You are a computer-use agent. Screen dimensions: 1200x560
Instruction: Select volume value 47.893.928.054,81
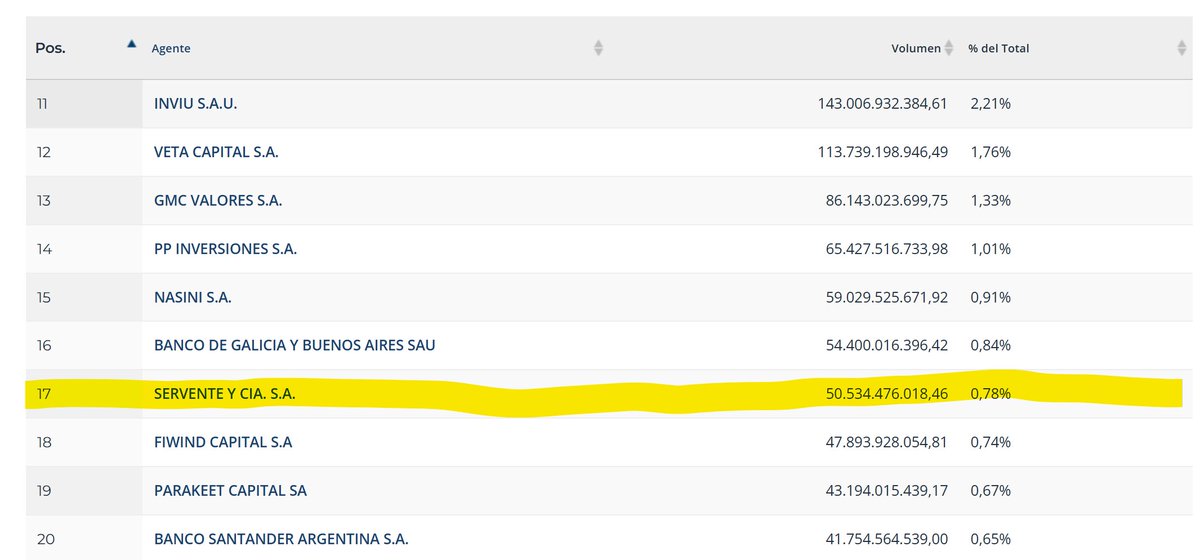[887, 442]
